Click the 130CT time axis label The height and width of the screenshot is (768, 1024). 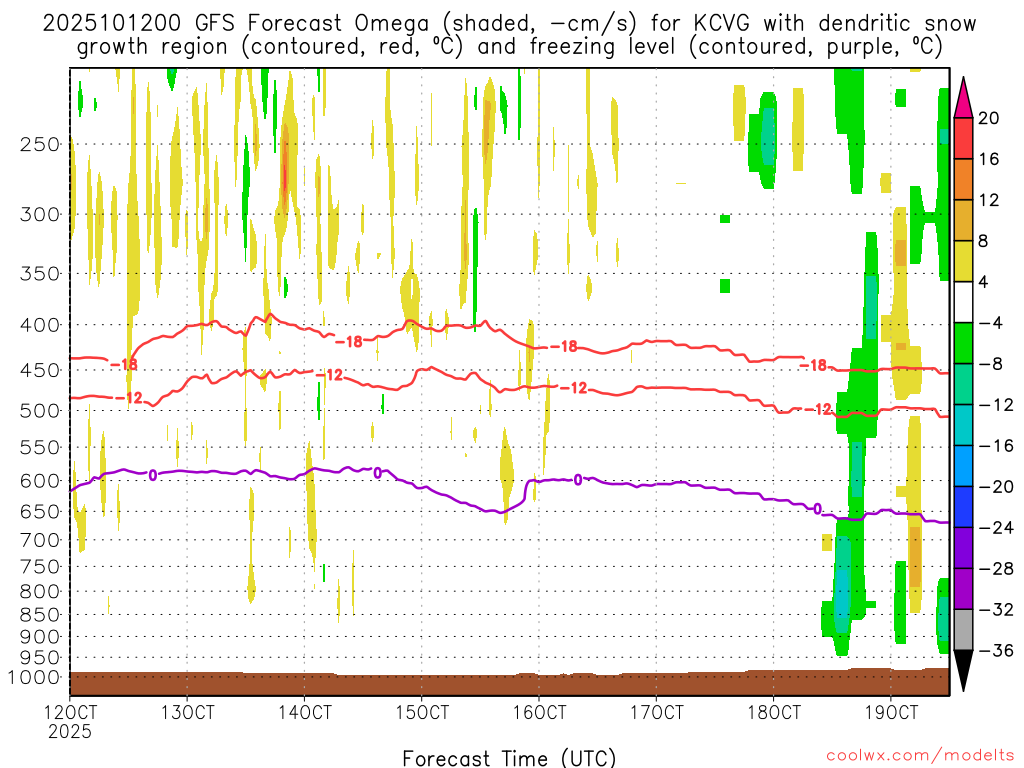(187, 712)
